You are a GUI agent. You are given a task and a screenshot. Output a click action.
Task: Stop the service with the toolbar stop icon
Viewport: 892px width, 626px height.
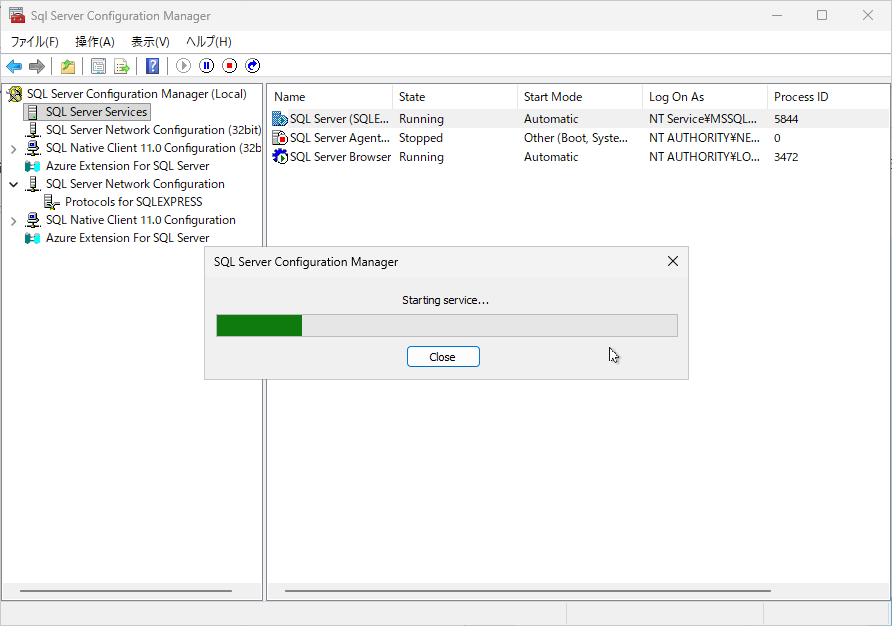point(230,66)
